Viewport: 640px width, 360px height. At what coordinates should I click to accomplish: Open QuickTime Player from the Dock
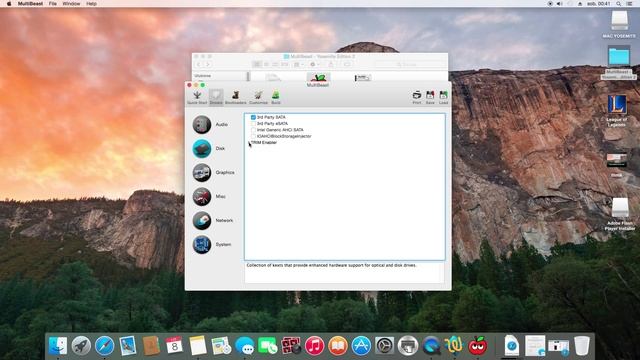tap(431, 346)
